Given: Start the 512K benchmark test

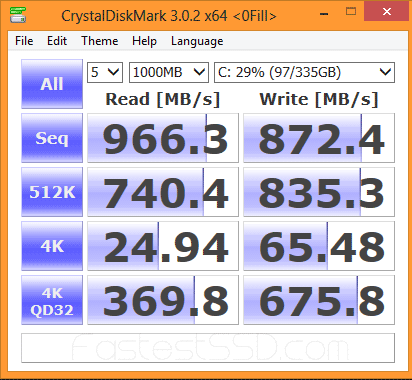Looking at the screenshot, I should [52, 192].
